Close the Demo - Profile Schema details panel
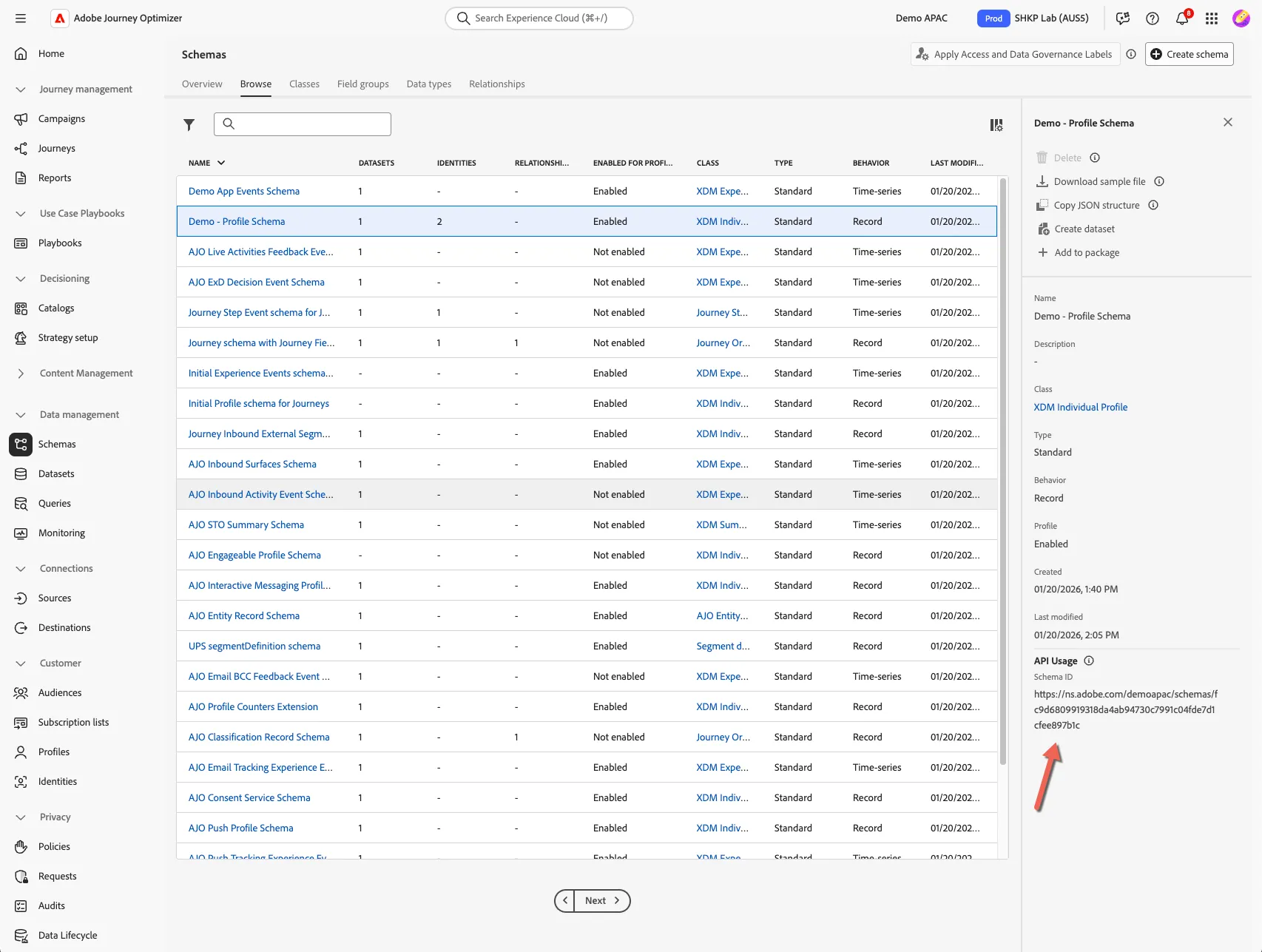1262x952 pixels. [x=1228, y=122]
